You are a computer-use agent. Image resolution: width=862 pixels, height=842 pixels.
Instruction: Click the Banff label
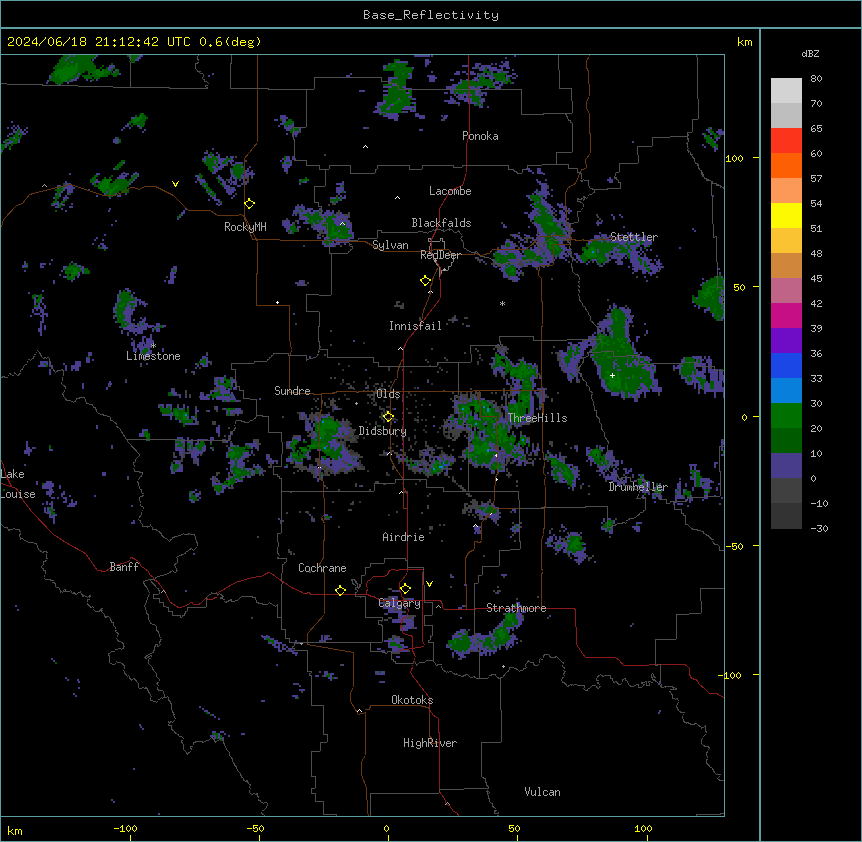[124, 567]
